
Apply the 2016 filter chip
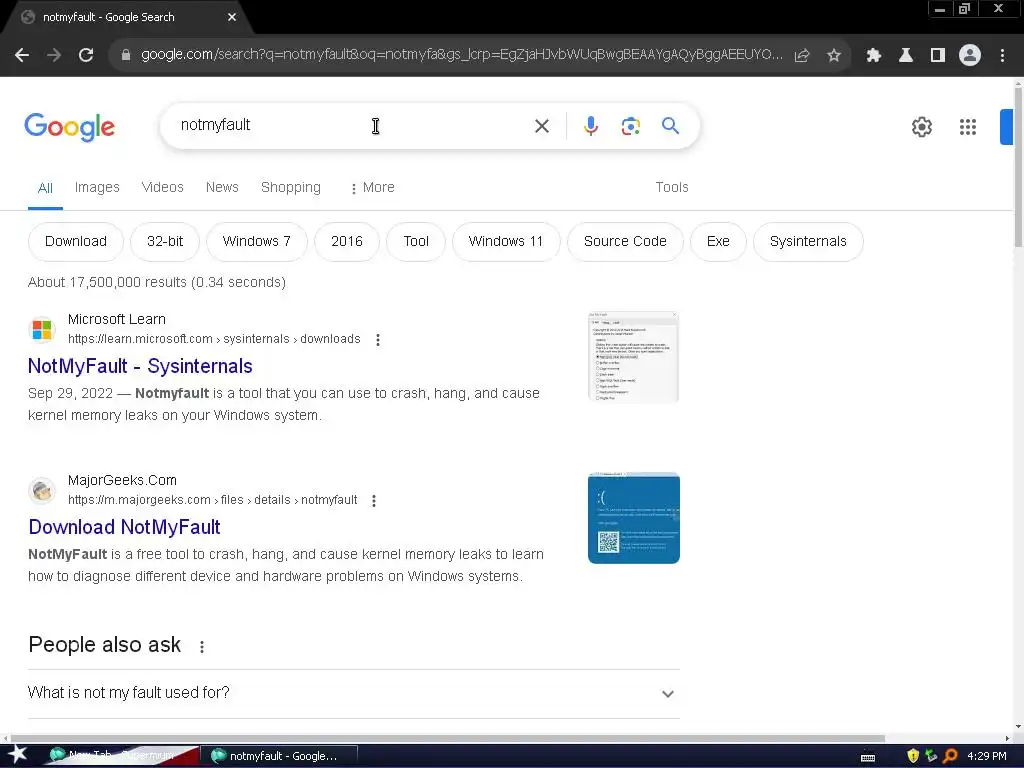(x=347, y=242)
